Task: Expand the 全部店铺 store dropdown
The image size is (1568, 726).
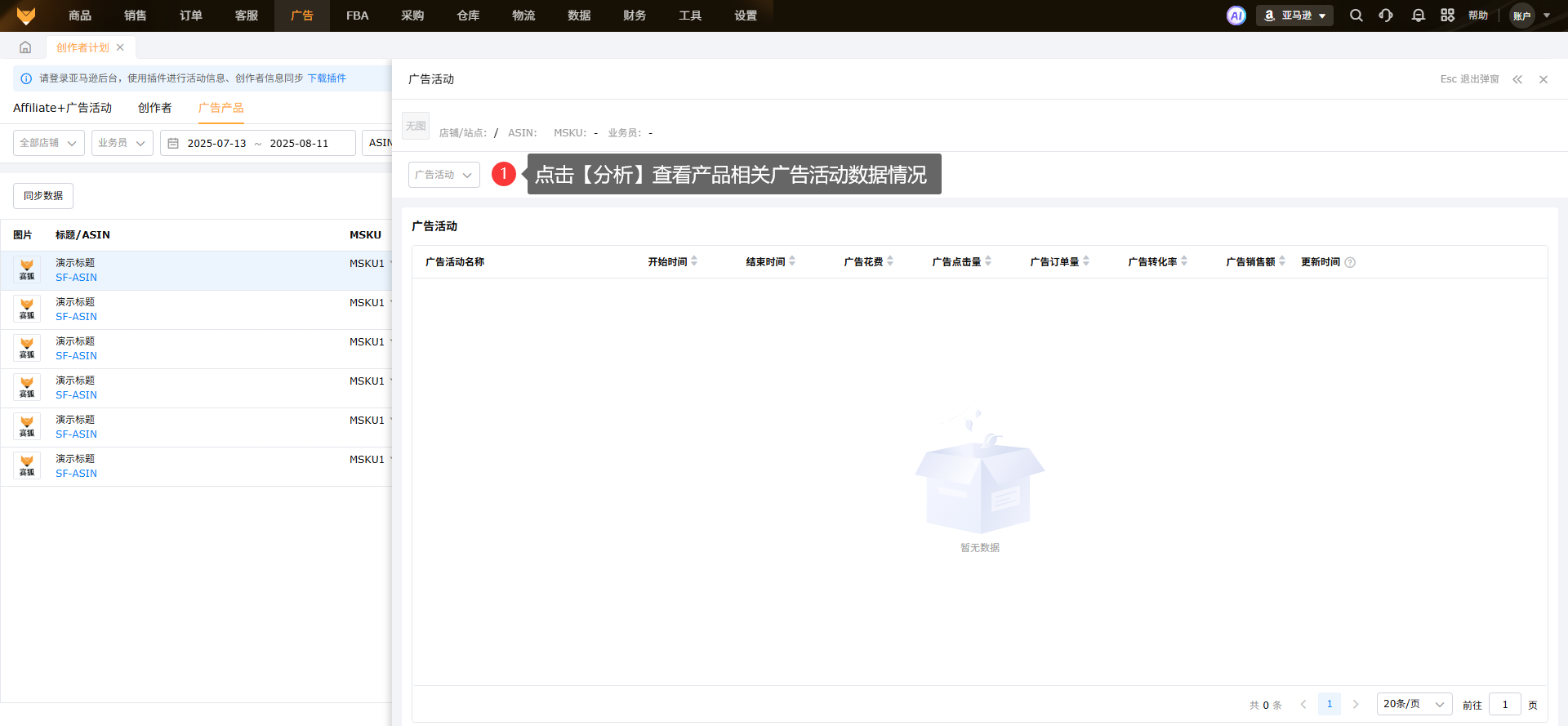Action: [x=49, y=143]
